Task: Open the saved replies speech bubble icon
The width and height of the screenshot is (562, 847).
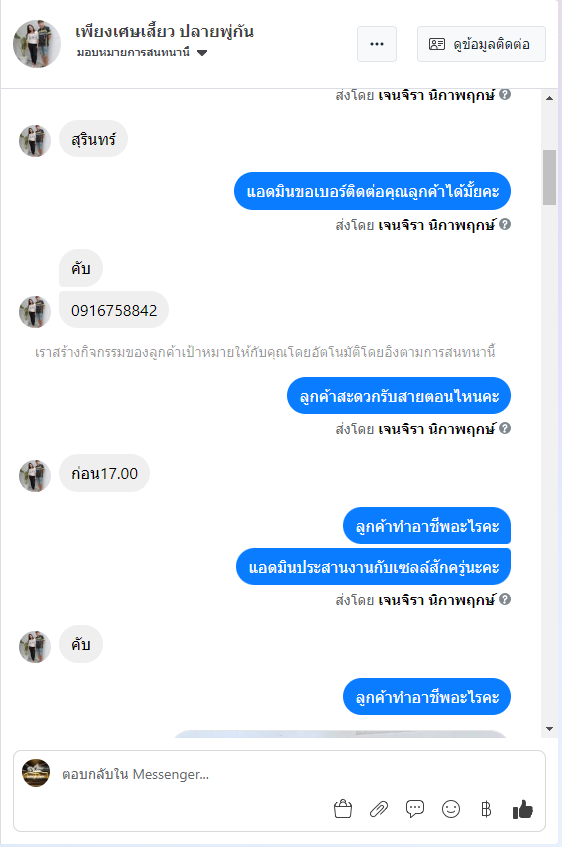Action: [x=414, y=809]
